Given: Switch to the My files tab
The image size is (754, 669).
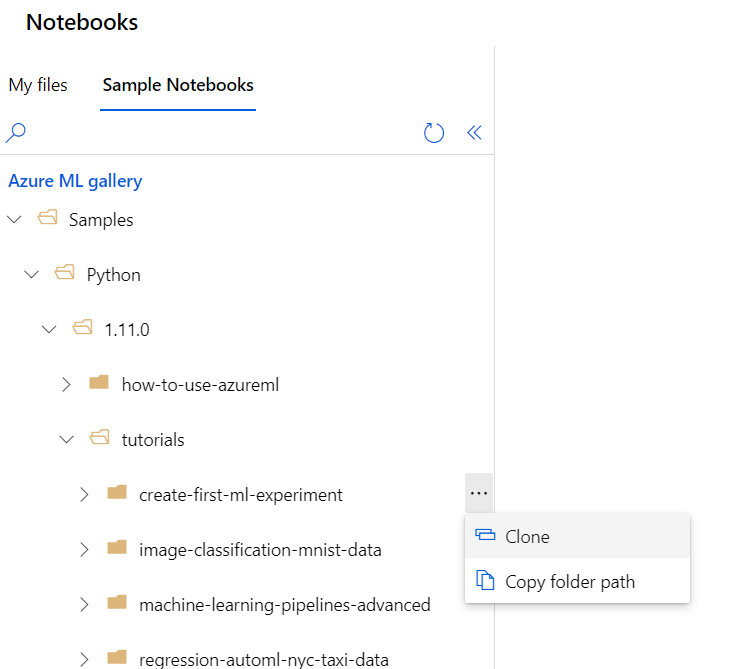Looking at the screenshot, I should [x=38, y=85].
